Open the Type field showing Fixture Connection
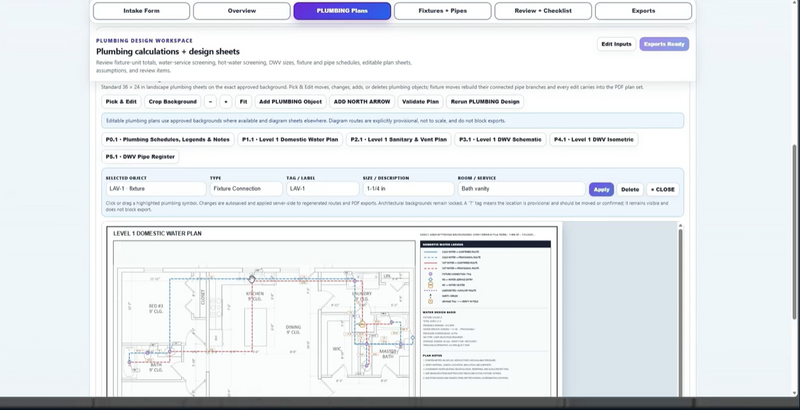The height and width of the screenshot is (410, 800). [246, 189]
